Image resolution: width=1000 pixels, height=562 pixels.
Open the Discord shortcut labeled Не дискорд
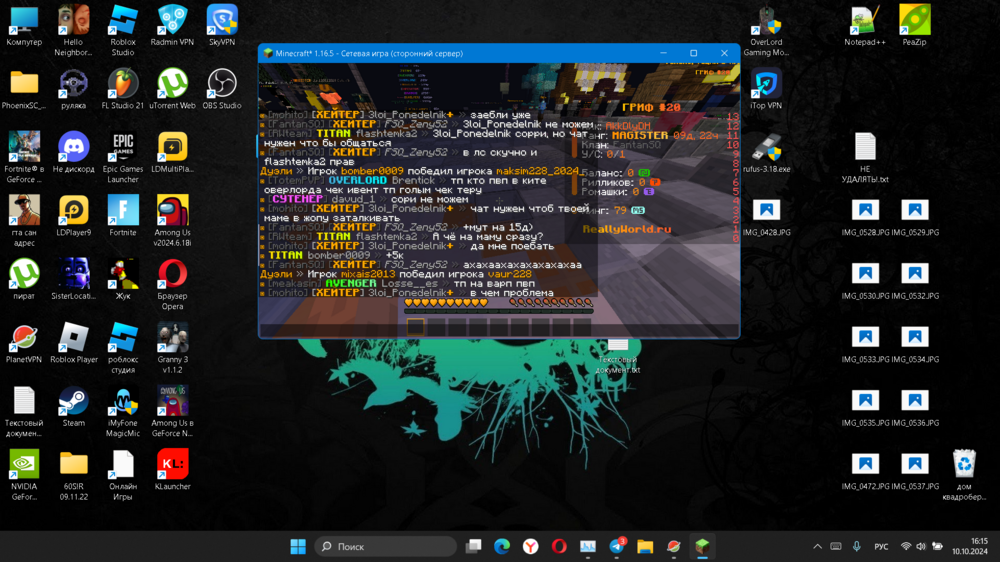pyautogui.click(x=73, y=152)
